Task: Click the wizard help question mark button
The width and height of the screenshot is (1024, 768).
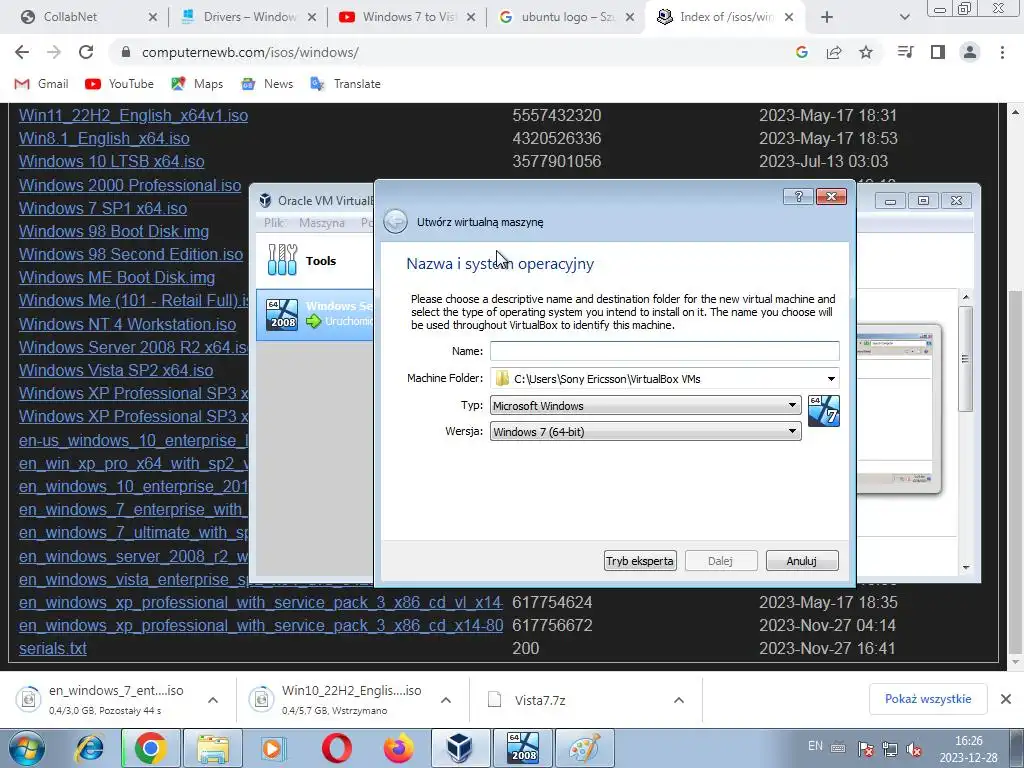Action: pos(798,196)
